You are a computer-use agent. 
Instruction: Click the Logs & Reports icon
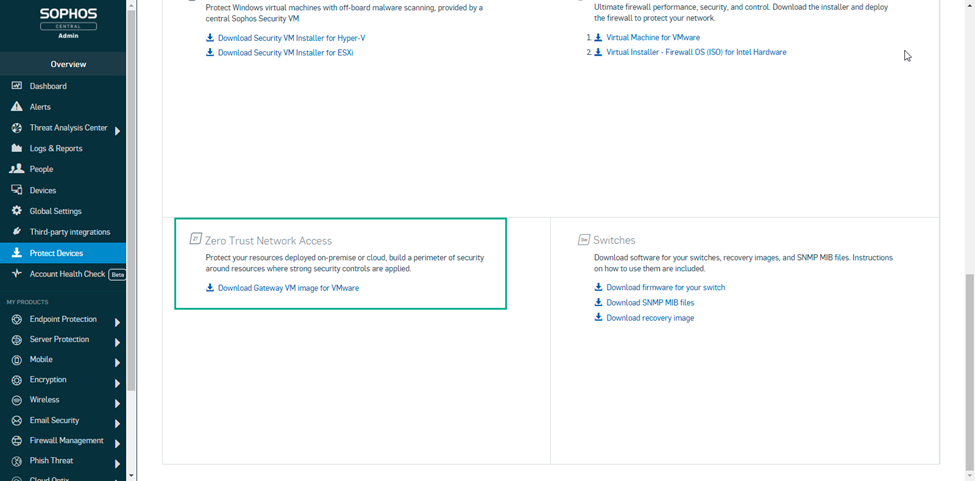tap(17, 149)
